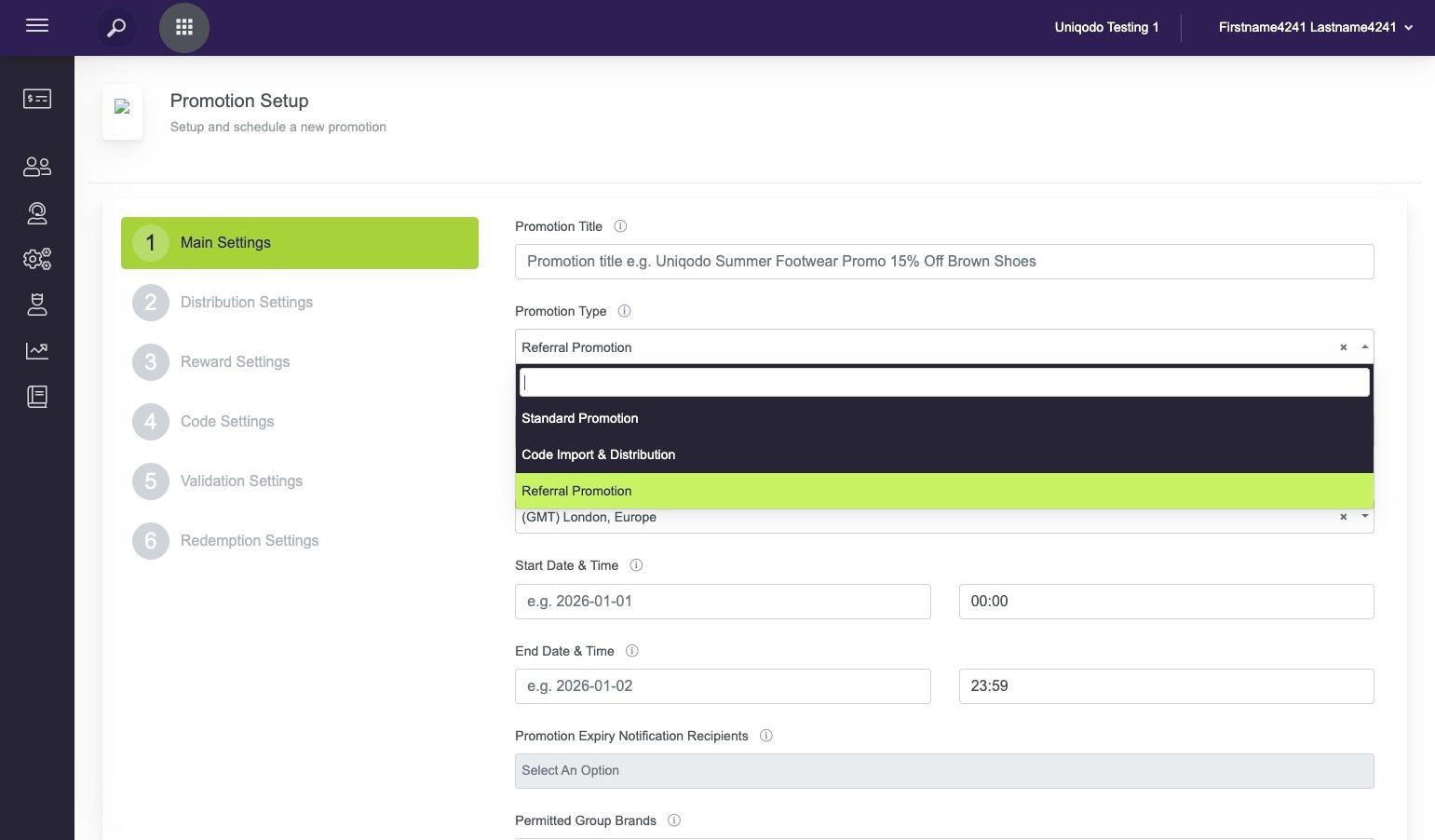Go to Reward Settings step

click(x=235, y=362)
